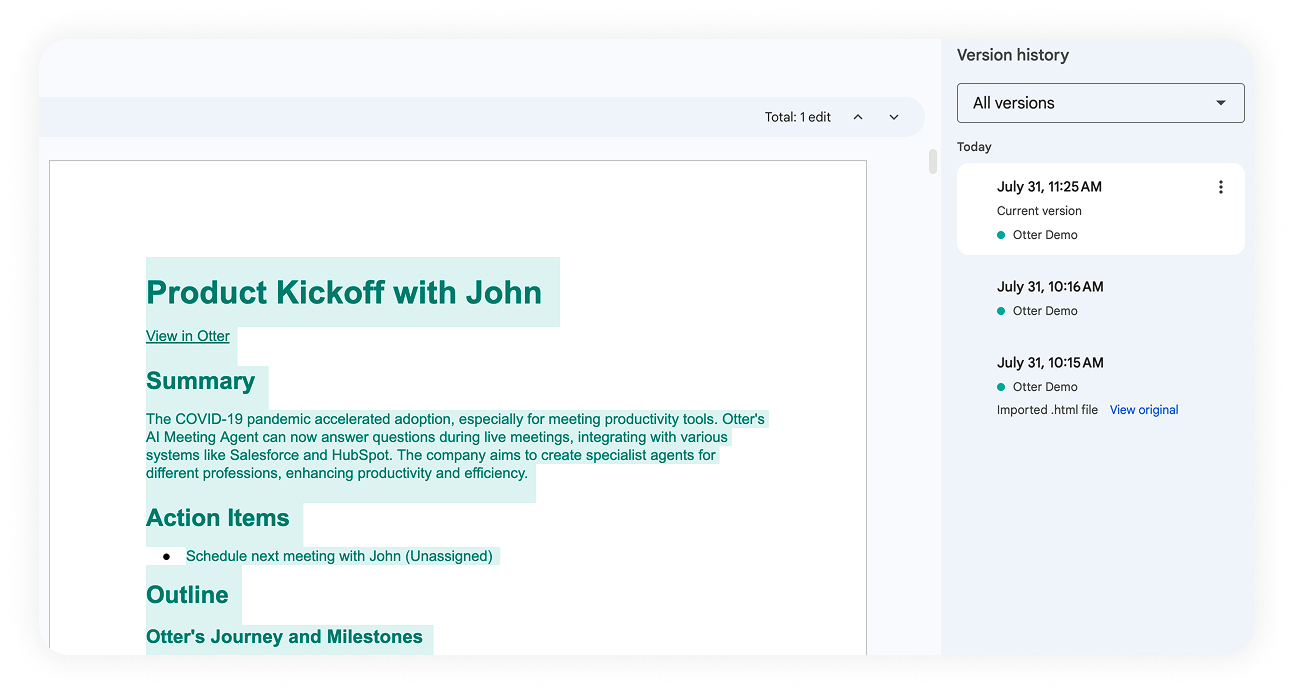Click the Today section label
This screenshot has height=694, width=1294.
974,147
